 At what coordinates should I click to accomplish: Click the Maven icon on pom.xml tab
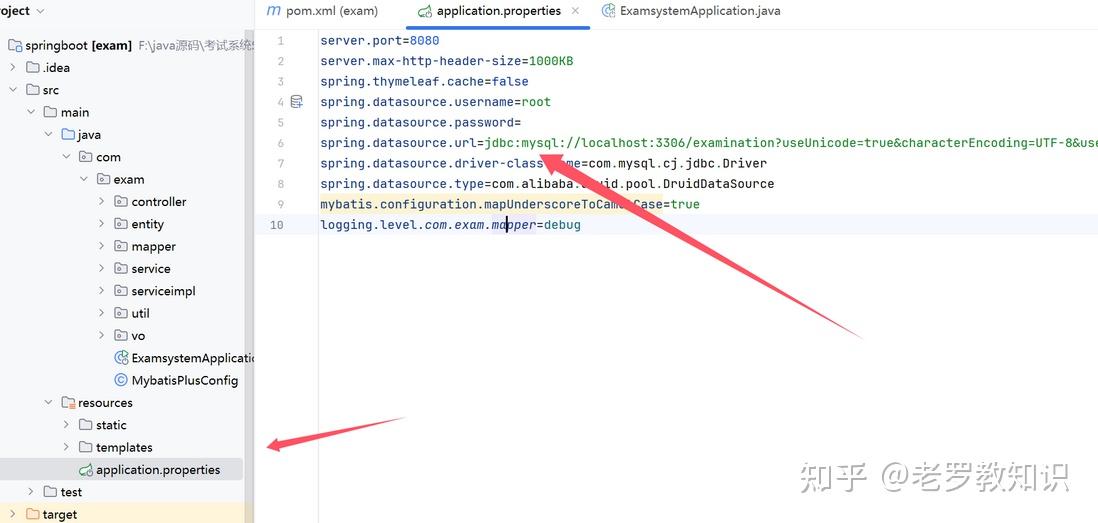tap(274, 11)
